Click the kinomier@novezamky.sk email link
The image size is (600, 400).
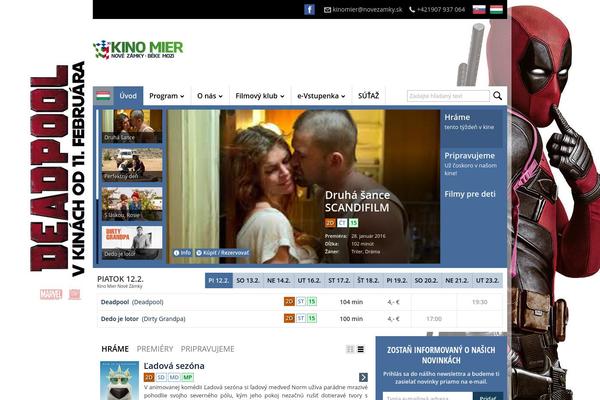click(x=367, y=10)
